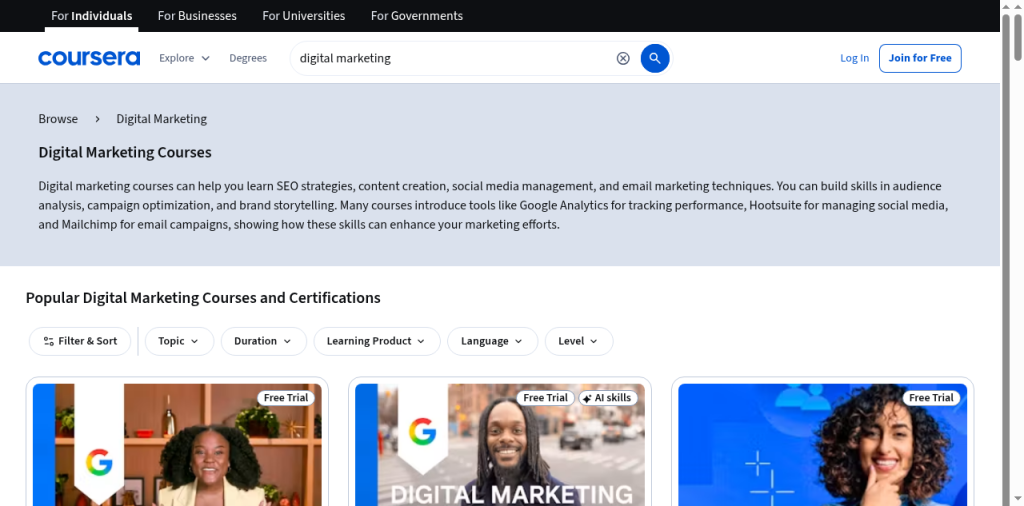
Task: Open the Filter & Sort button
Action: tap(80, 341)
